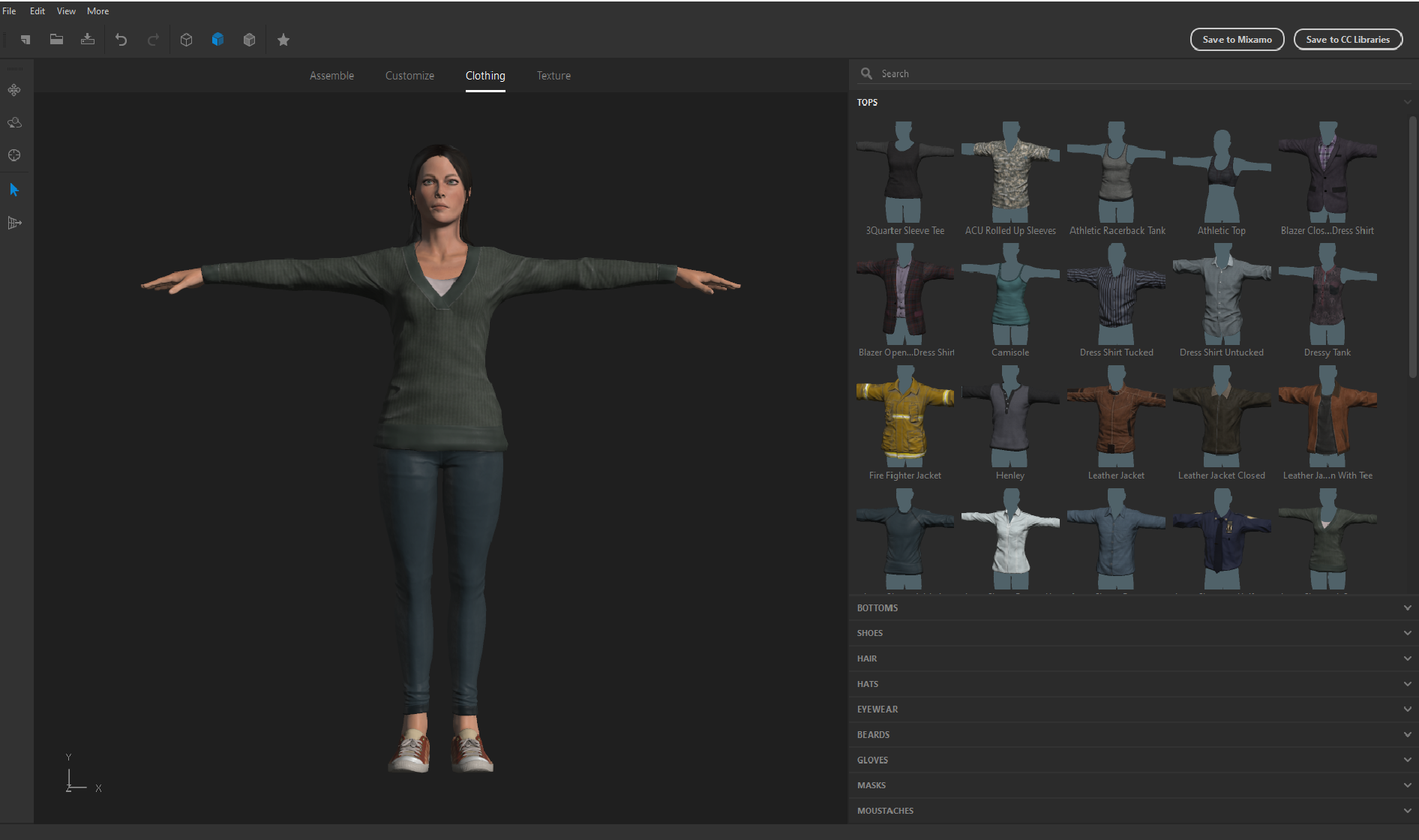Collapse the TOPS category
This screenshot has width=1419, height=840.
1133,103
